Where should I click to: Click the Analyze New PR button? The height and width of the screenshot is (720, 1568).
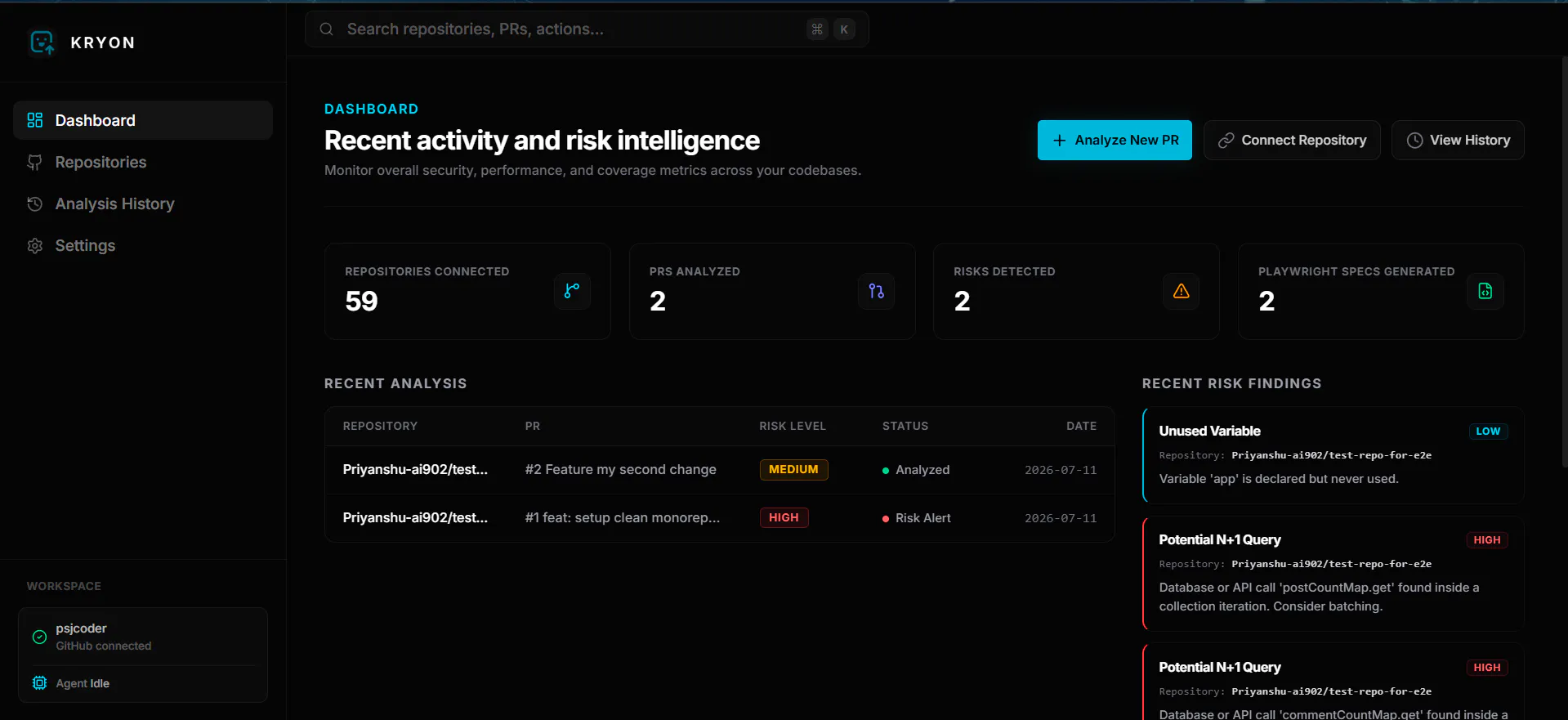(1115, 141)
